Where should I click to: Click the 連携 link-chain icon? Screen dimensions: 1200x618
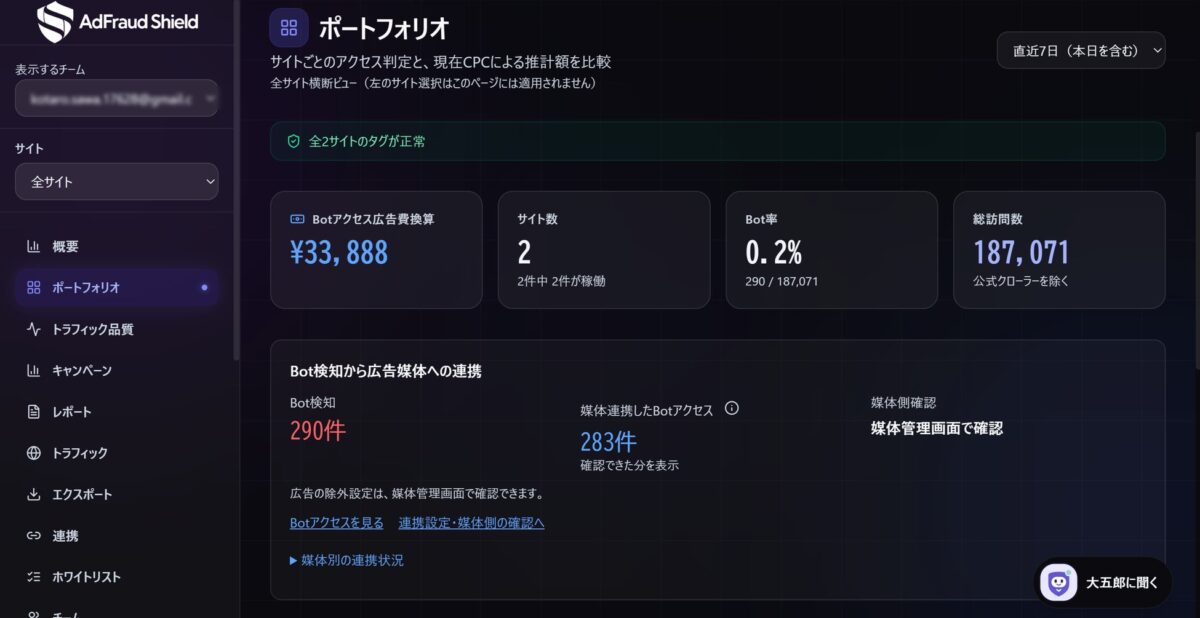pyautogui.click(x=33, y=536)
